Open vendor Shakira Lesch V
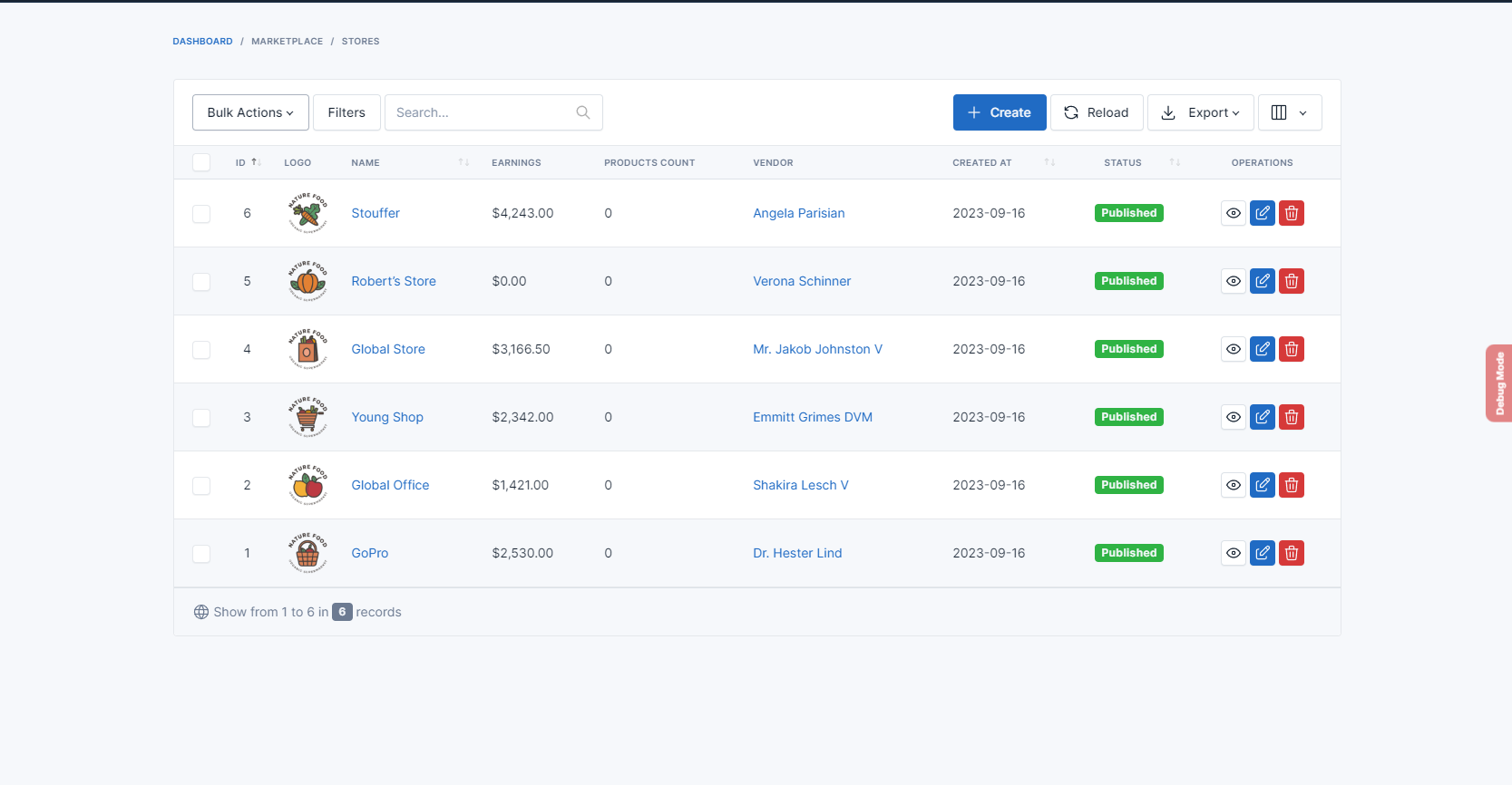This screenshot has width=1512, height=785. pos(801,485)
